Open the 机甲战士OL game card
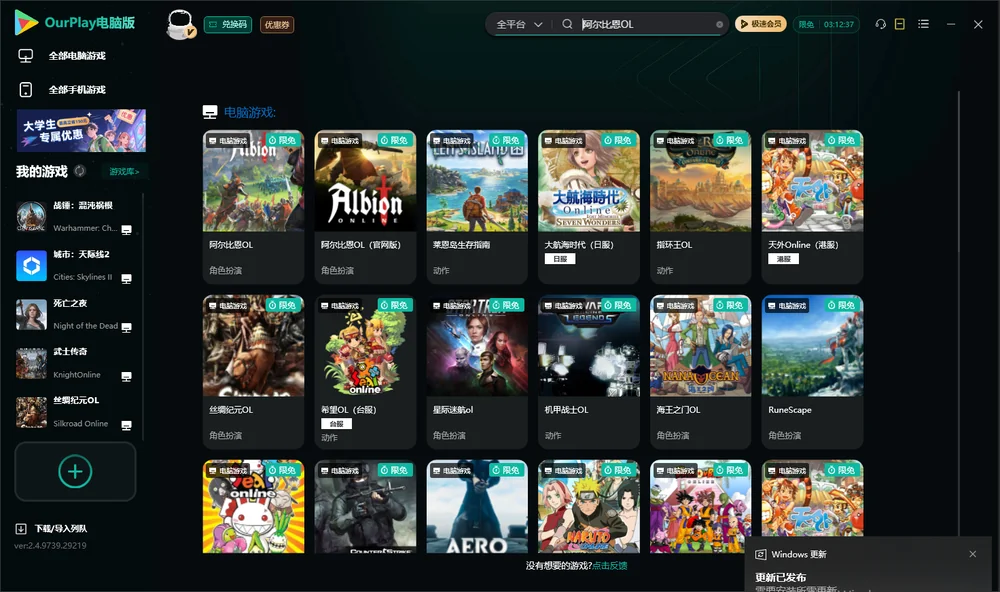The image size is (1000, 592). tap(589, 372)
